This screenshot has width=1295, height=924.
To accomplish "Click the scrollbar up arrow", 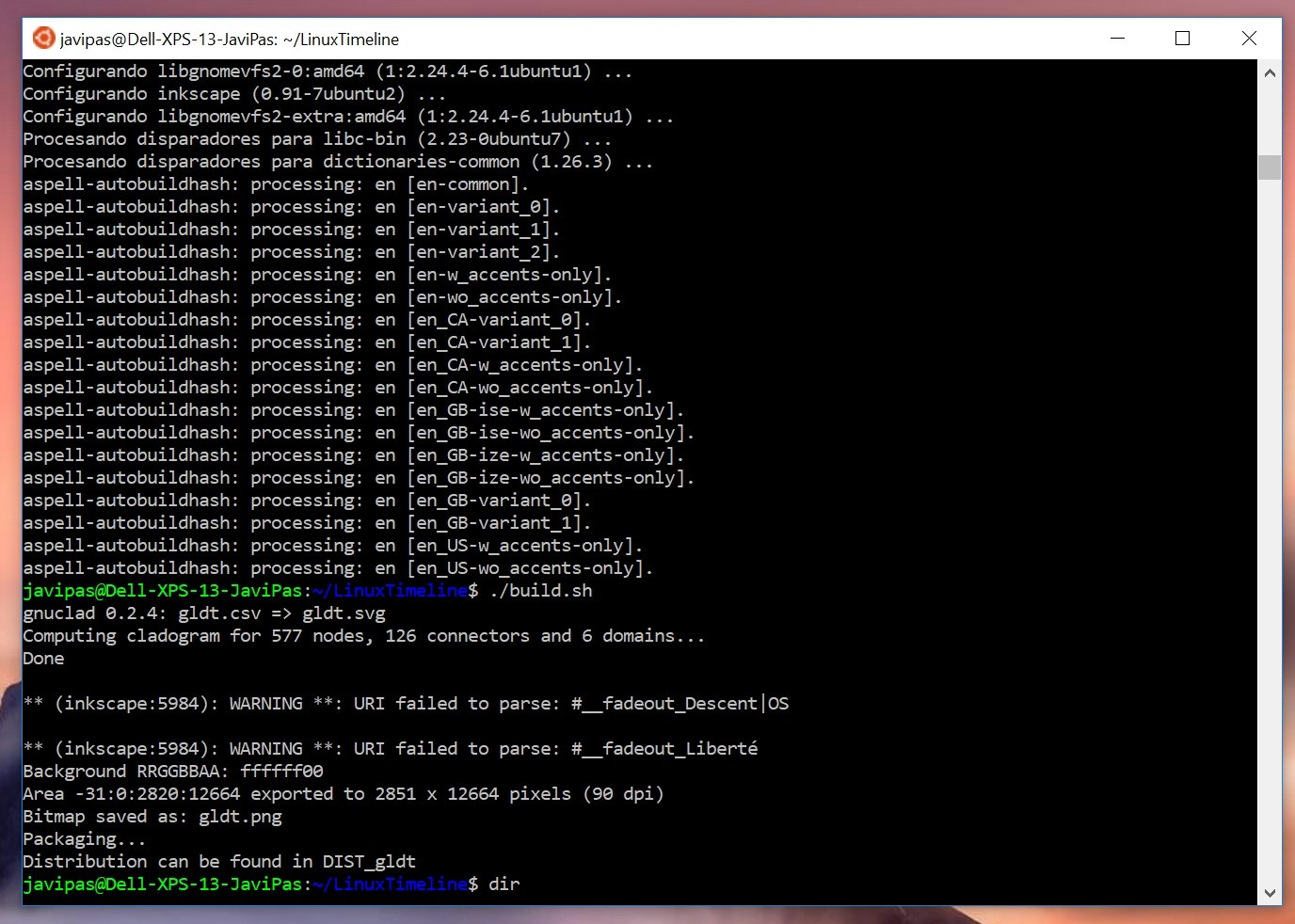I will pyautogui.click(x=1270, y=72).
